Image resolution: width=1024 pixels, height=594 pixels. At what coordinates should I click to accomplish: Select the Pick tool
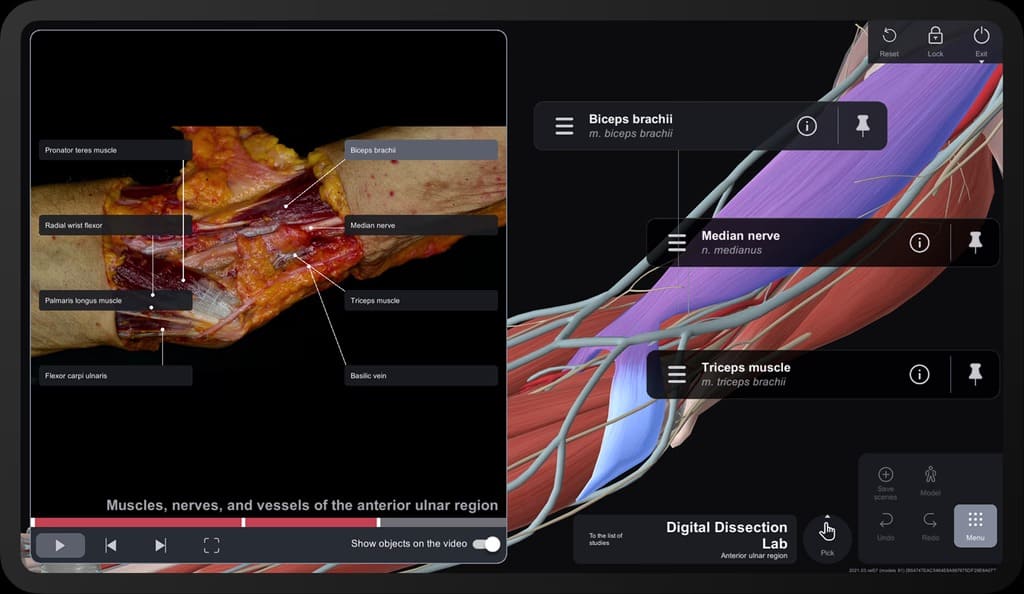tap(827, 535)
